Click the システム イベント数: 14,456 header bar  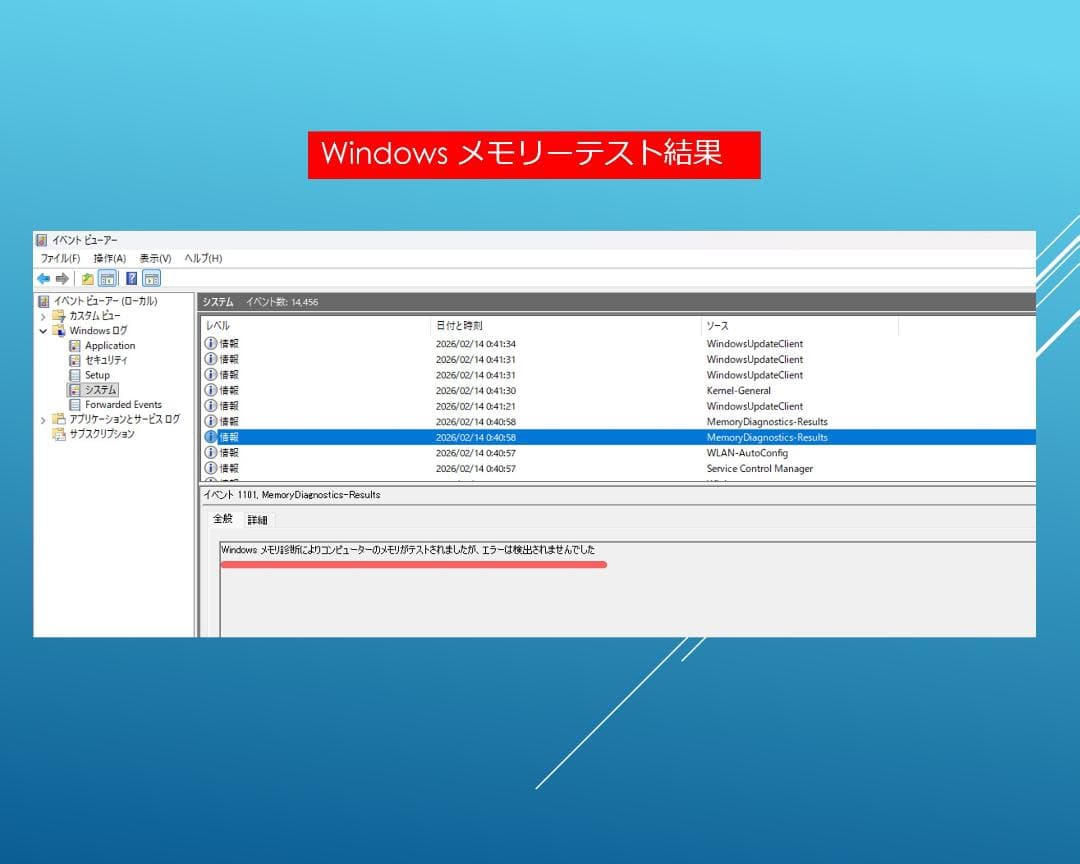click(x=617, y=302)
